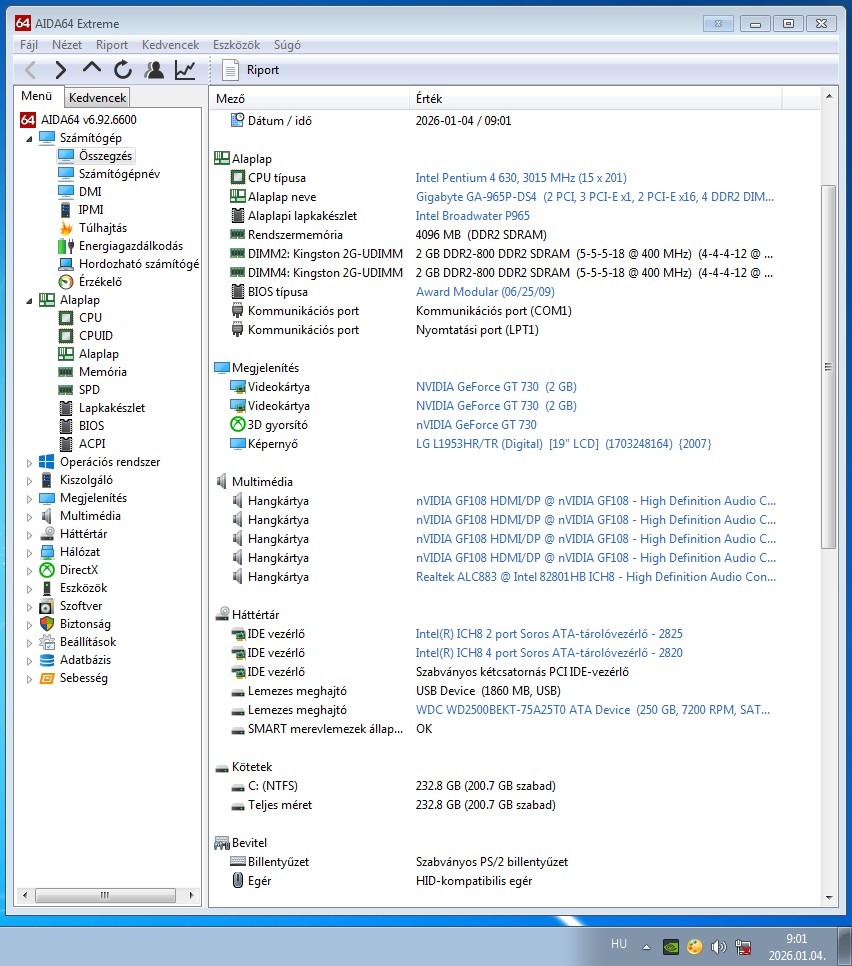Viewport: 852px width, 966px height.
Task: Click the volume speaker tray icon
Action: click(718, 946)
